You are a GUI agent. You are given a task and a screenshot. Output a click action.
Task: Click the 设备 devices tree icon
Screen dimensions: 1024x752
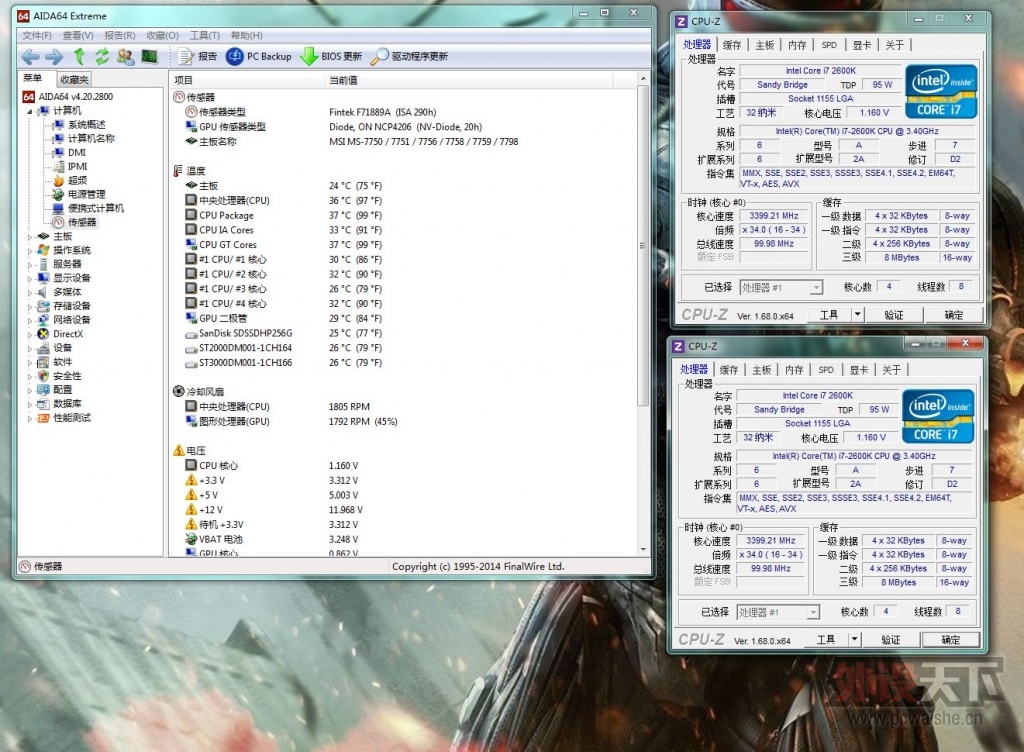44,348
